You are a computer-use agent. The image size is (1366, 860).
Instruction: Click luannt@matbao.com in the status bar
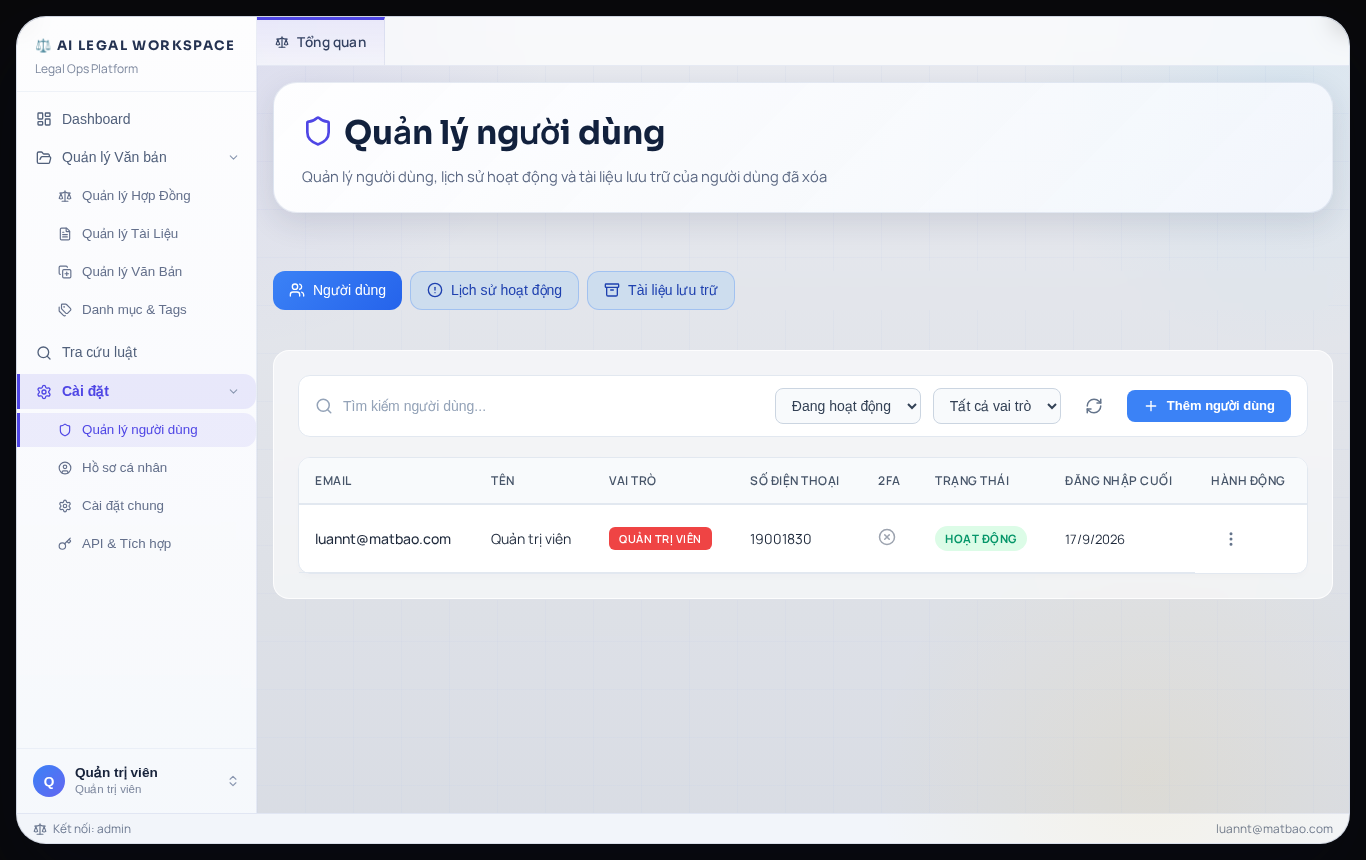(1274, 829)
